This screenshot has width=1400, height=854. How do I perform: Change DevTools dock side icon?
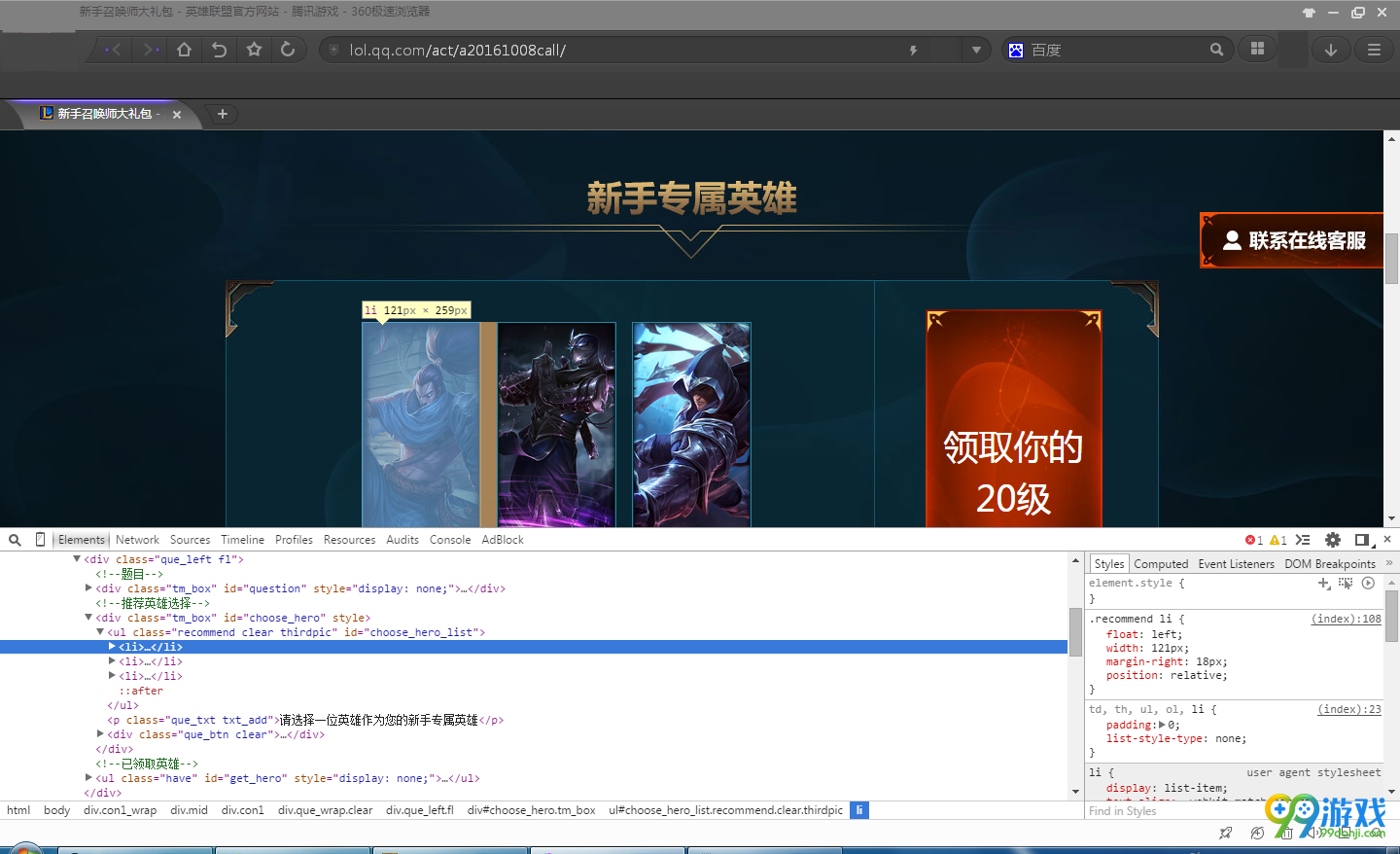coord(1362,540)
